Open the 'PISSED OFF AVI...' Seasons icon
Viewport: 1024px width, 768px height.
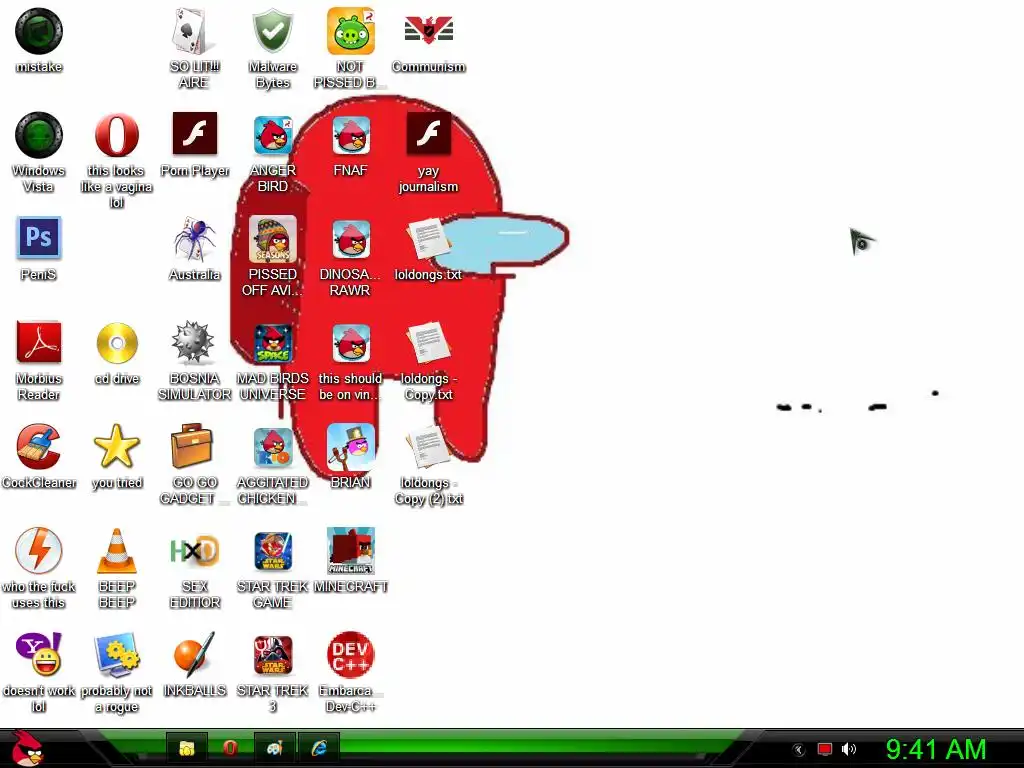point(272,239)
